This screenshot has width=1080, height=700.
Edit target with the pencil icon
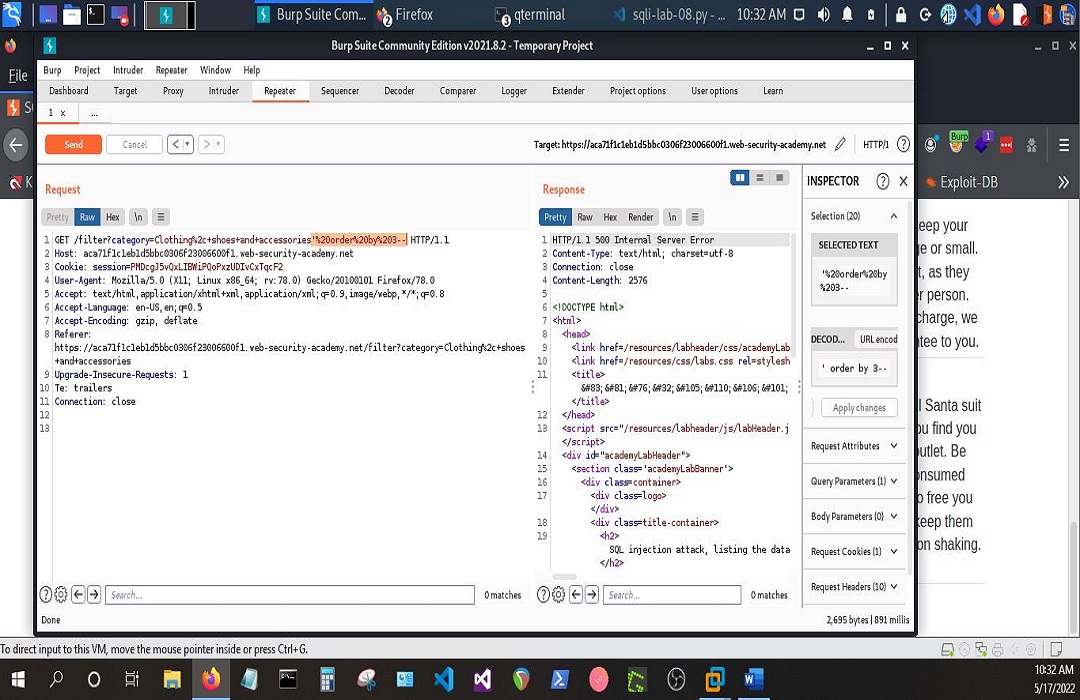(840, 145)
